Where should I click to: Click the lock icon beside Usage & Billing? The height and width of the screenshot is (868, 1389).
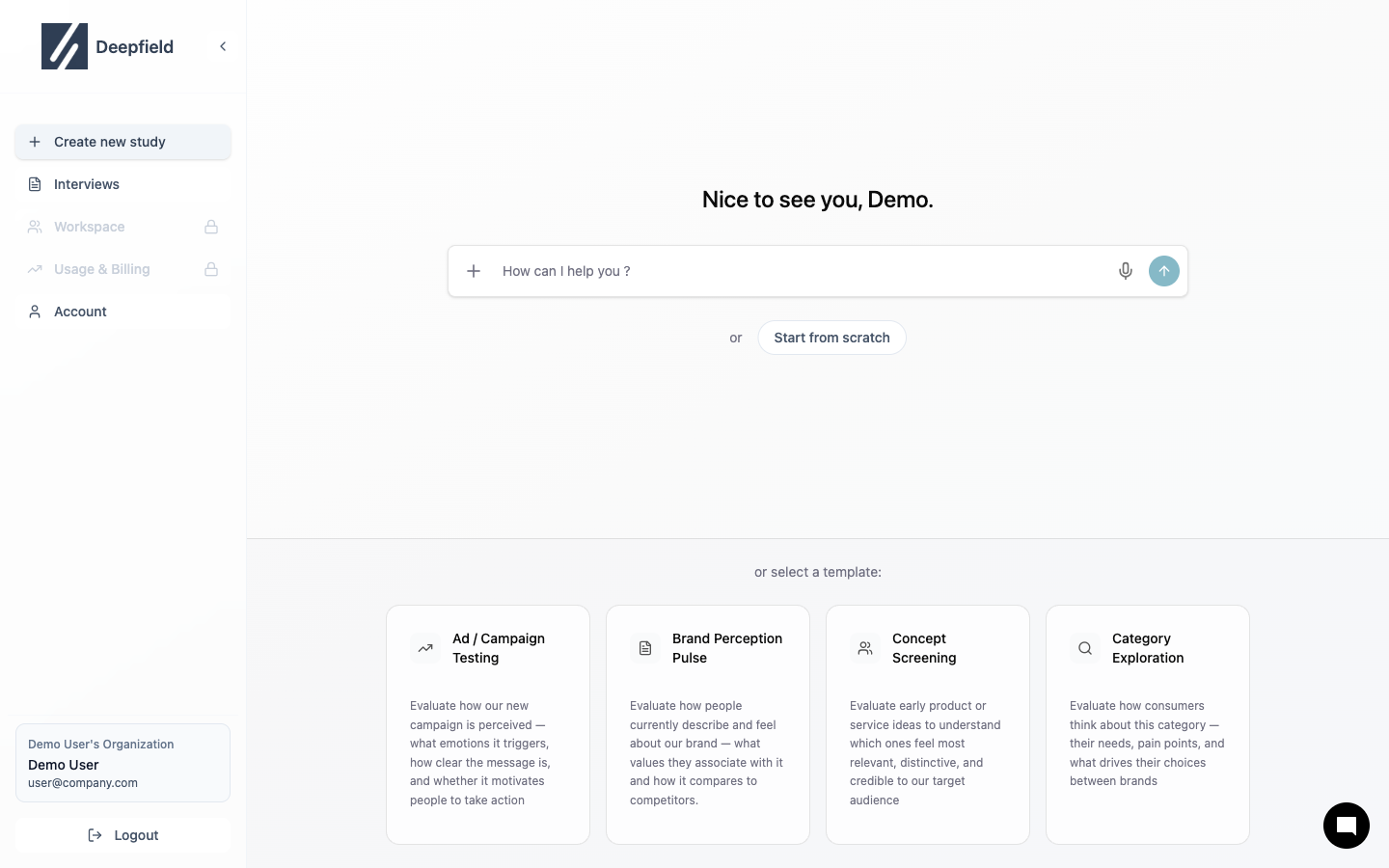[x=211, y=269]
